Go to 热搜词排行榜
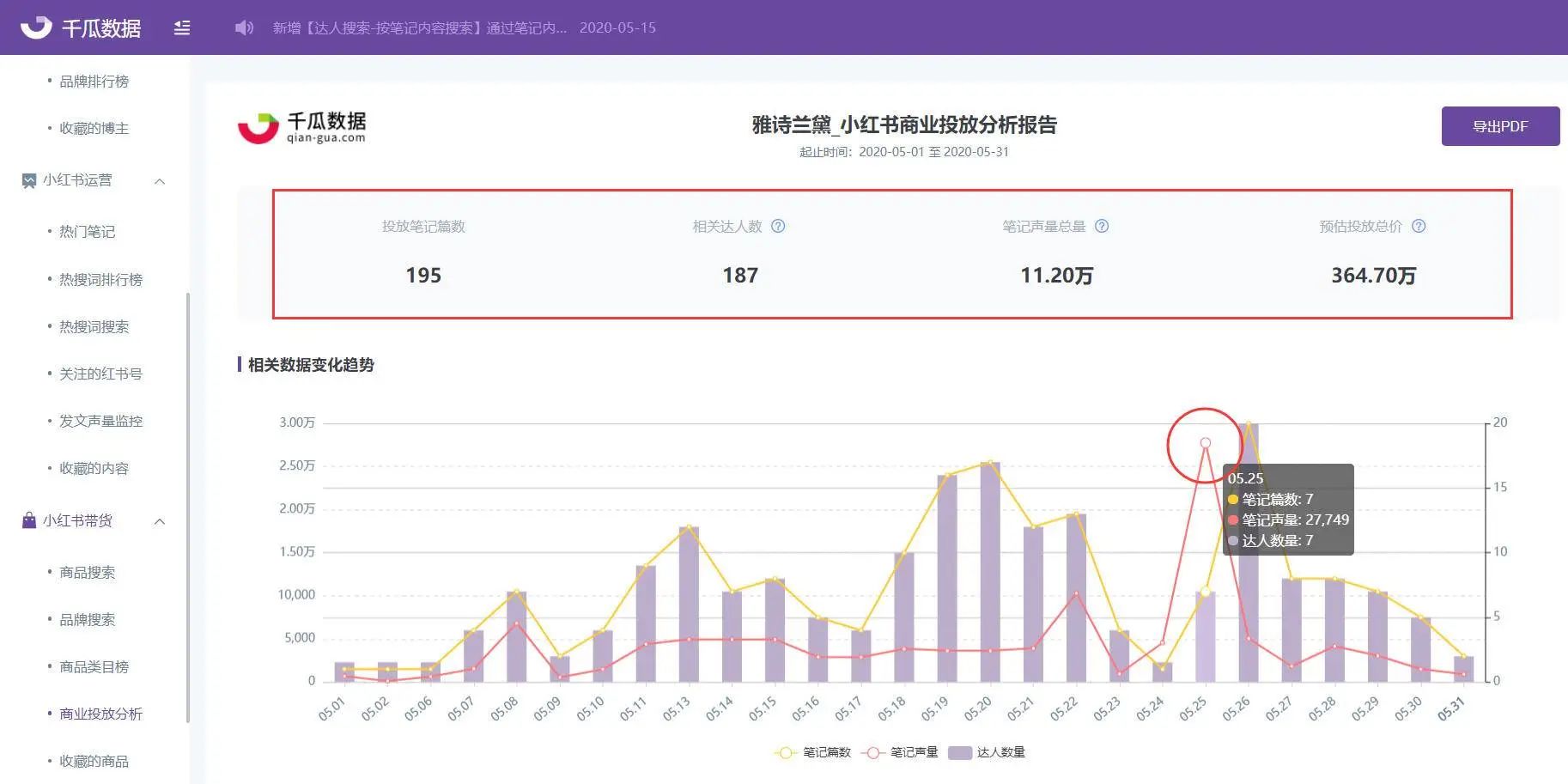The height and width of the screenshot is (784, 1568). [x=100, y=279]
